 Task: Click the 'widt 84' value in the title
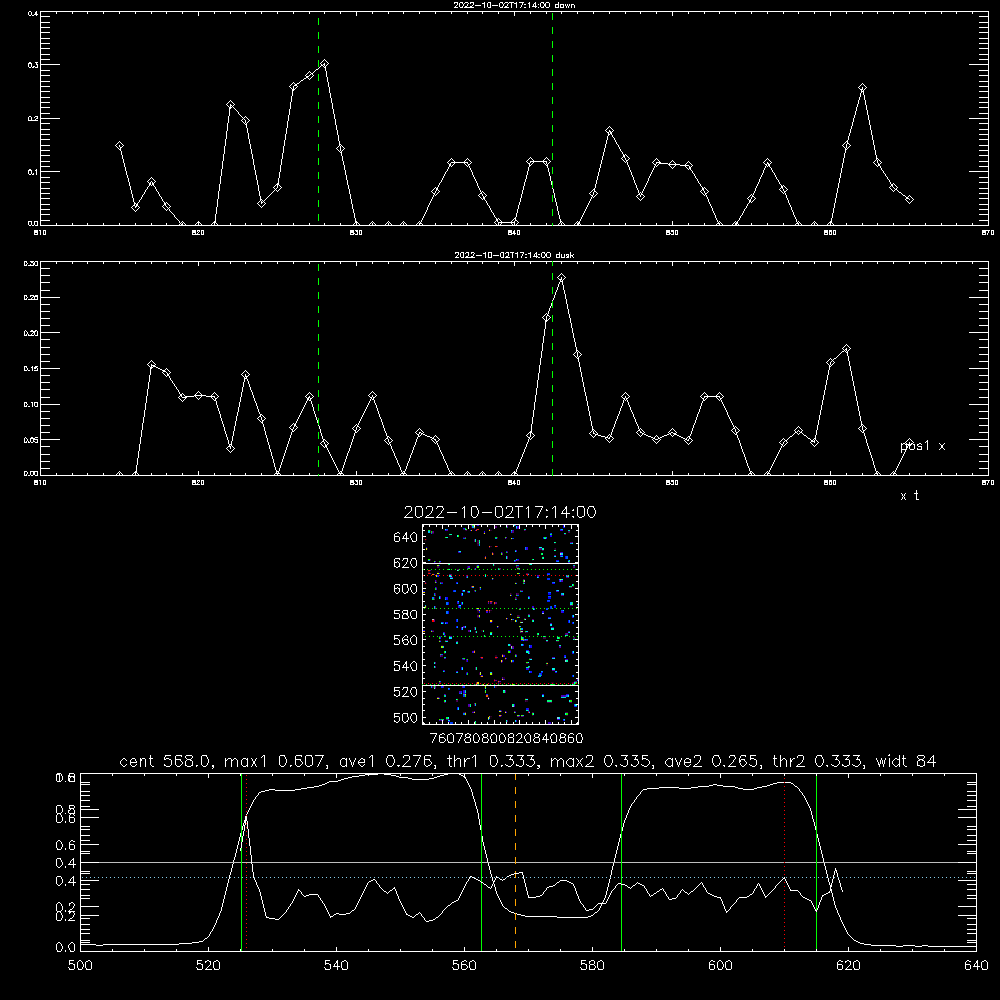coord(906,761)
